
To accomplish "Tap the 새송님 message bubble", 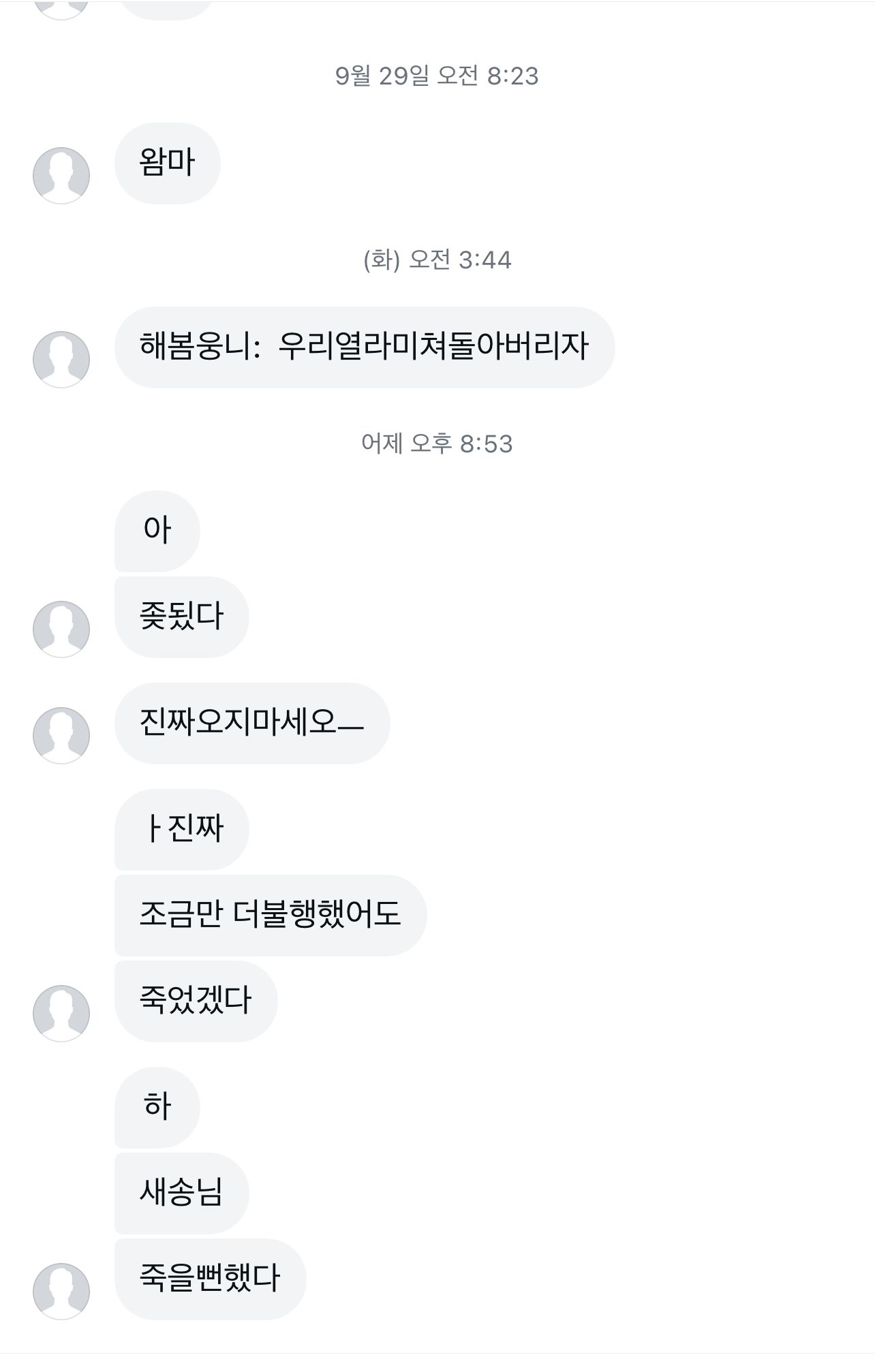I will tap(181, 1193).
